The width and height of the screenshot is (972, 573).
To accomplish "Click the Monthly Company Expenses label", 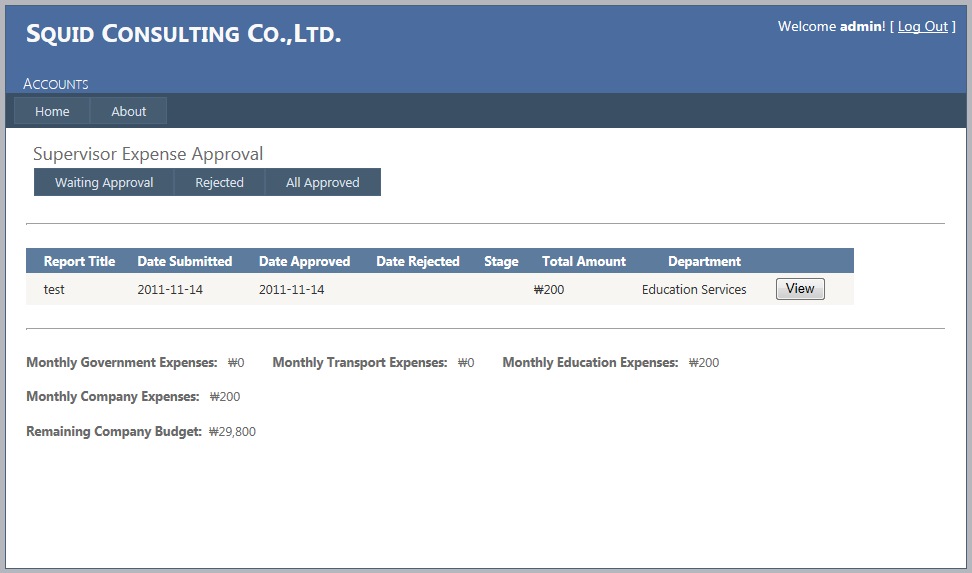I will click(x=113, y=396).
